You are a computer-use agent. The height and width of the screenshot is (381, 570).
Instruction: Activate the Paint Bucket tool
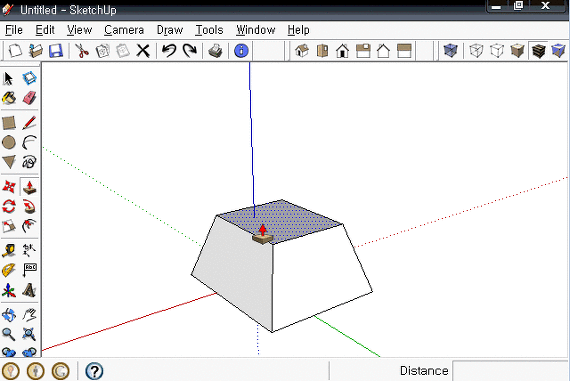[9, 98]
